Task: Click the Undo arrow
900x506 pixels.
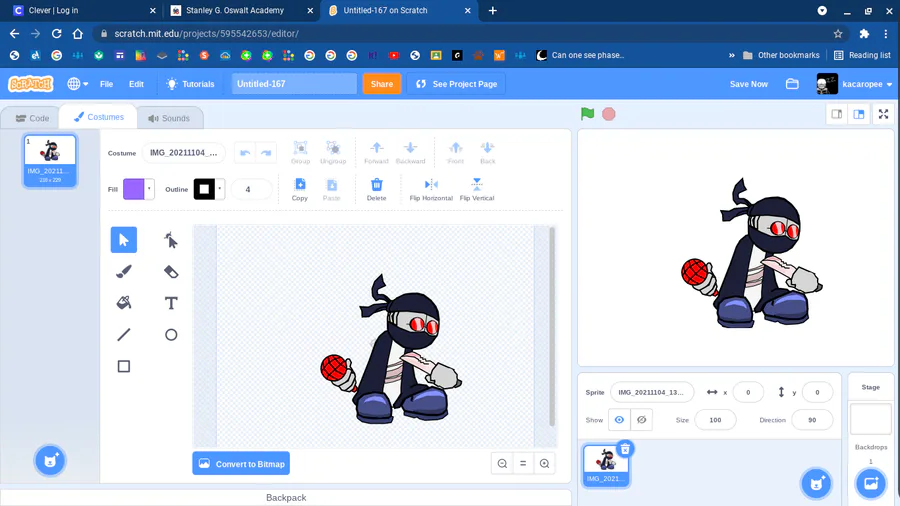Action: point(245,153)
